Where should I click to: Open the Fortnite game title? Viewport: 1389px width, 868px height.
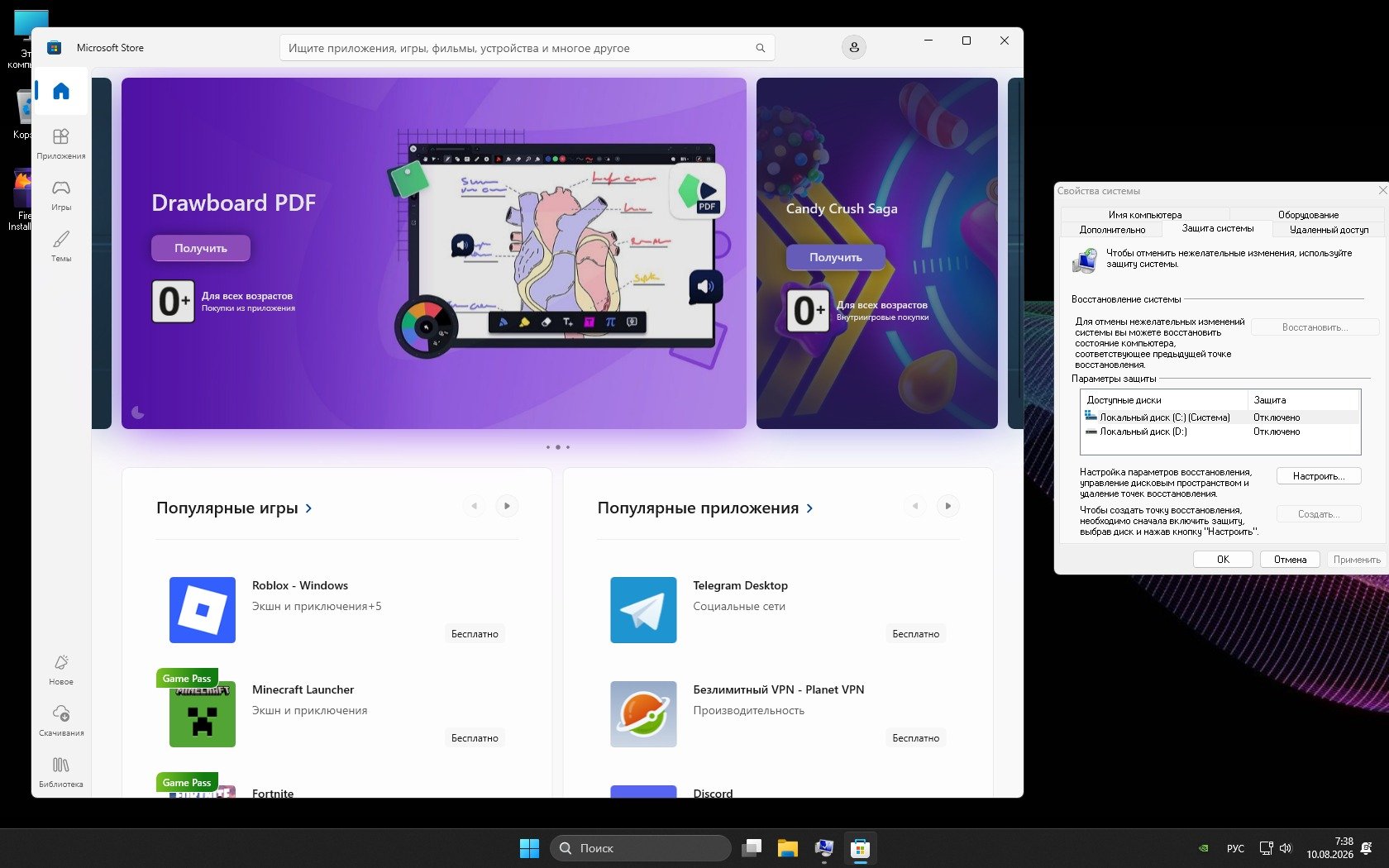coord(273,794)
